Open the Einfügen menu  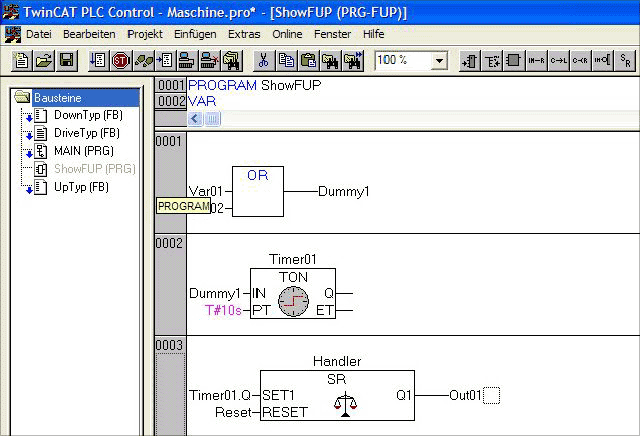[x=195, y=34]
